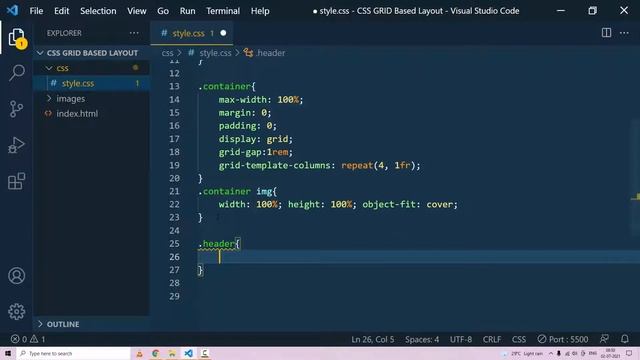Click the .header selector on line 25
The height and width of the screenshot is (360, 640).
point(217,244)
